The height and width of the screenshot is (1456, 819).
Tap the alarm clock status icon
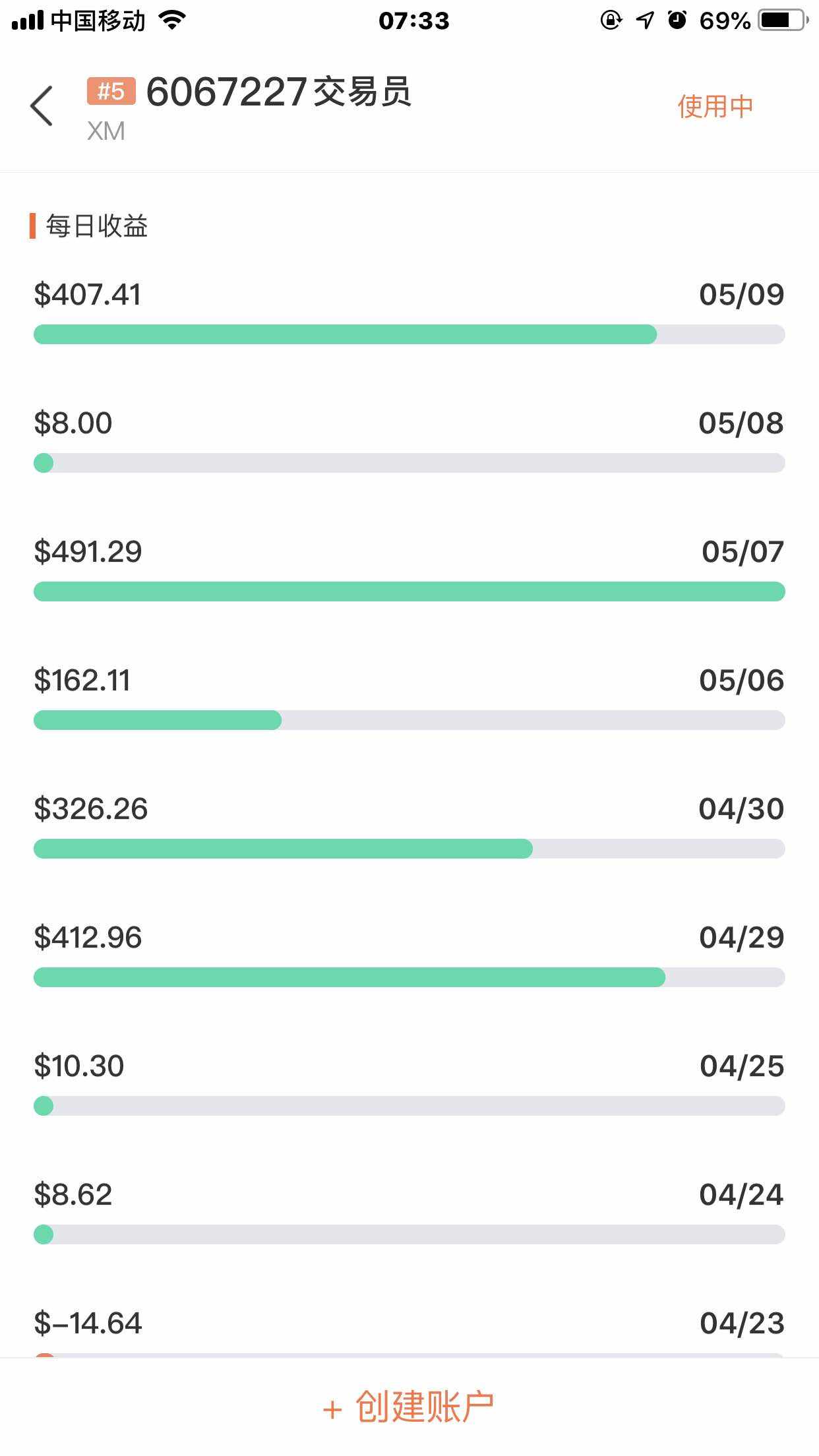pos(677,20)
